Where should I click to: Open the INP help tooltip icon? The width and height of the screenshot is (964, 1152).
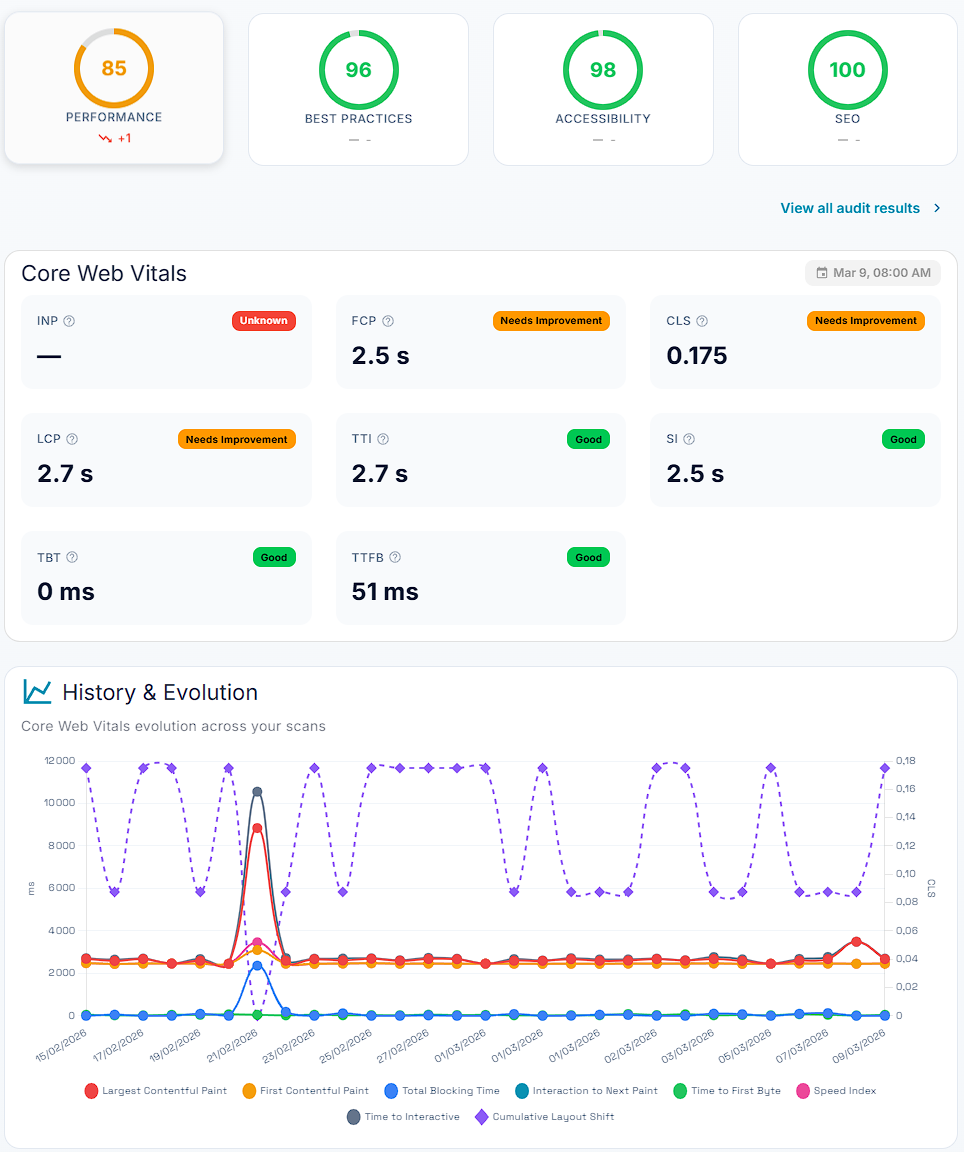(67, 321)
